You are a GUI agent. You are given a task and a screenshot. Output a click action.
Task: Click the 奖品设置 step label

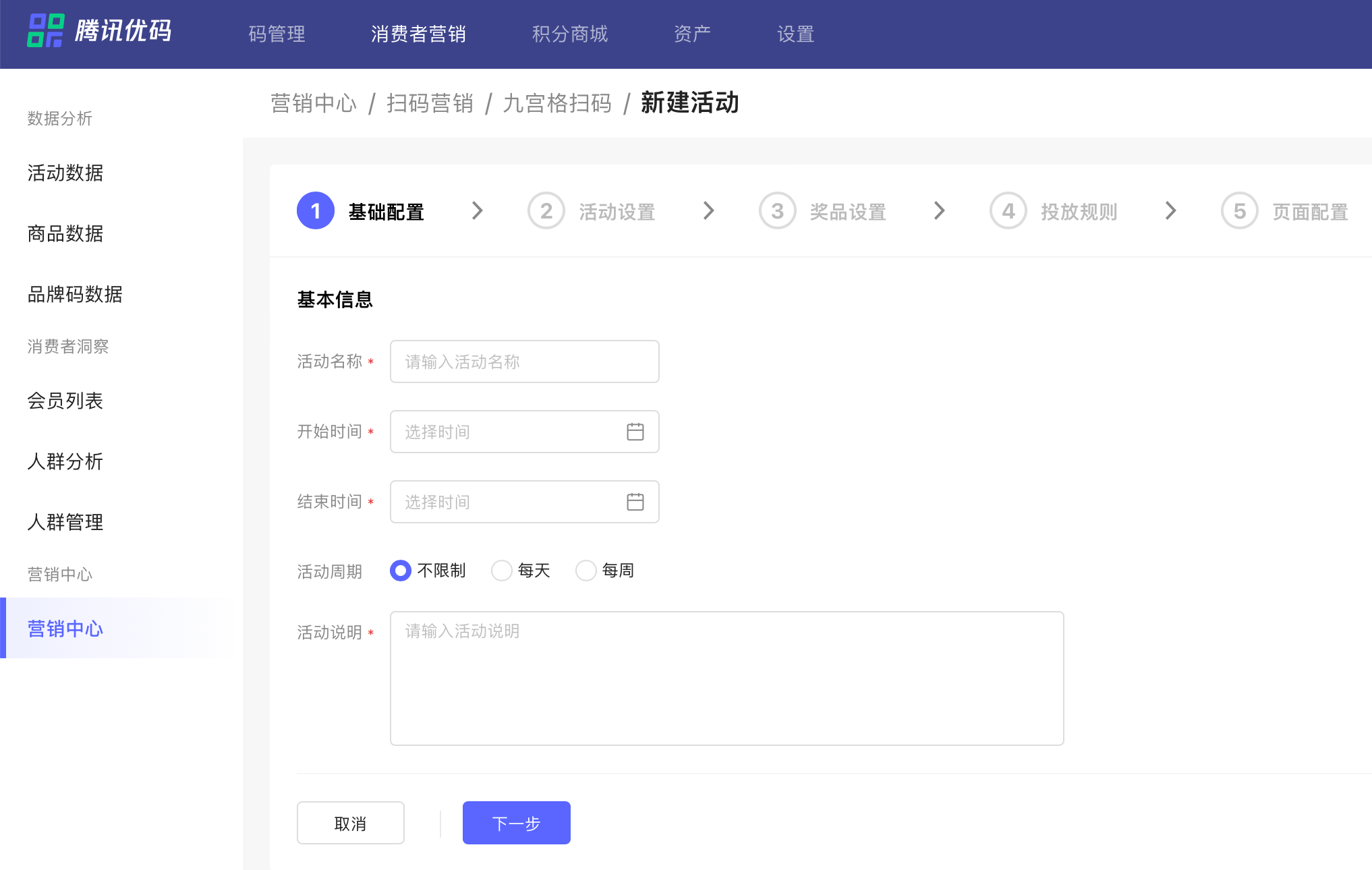click(849, 212)
